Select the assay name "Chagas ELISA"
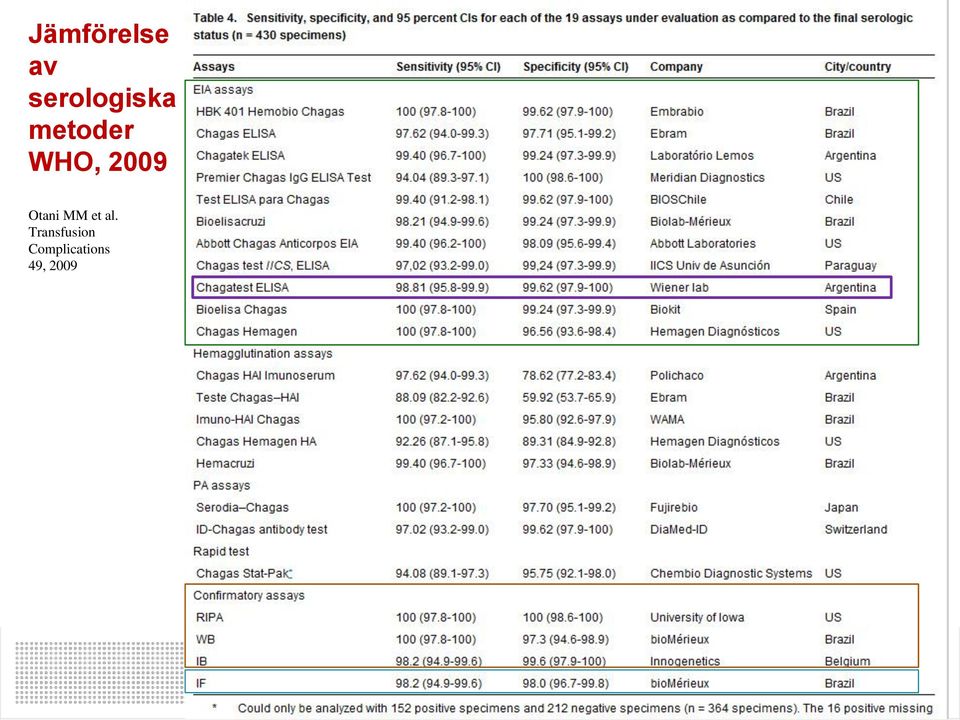The image size is (960, 720). click(x=236, y=133)
